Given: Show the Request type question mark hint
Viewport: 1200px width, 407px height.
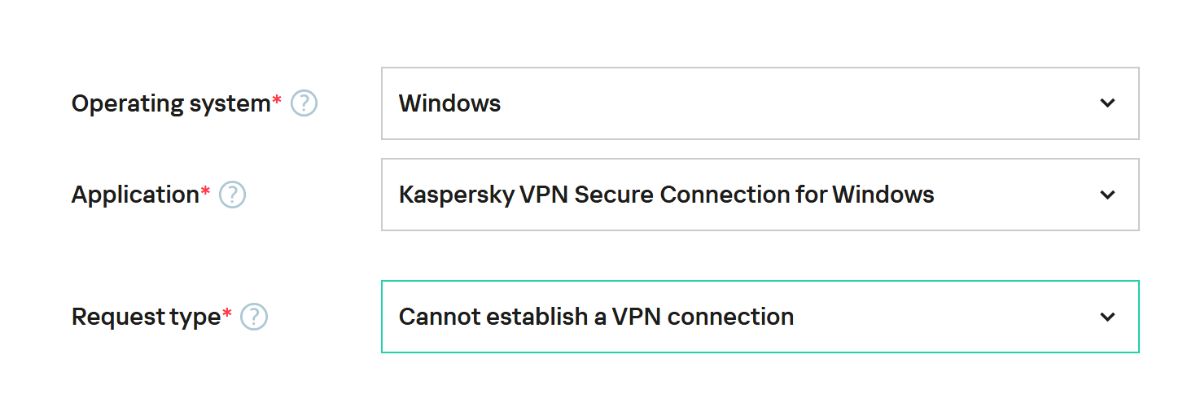Looking at the screenshot, I should coord(254,317).
